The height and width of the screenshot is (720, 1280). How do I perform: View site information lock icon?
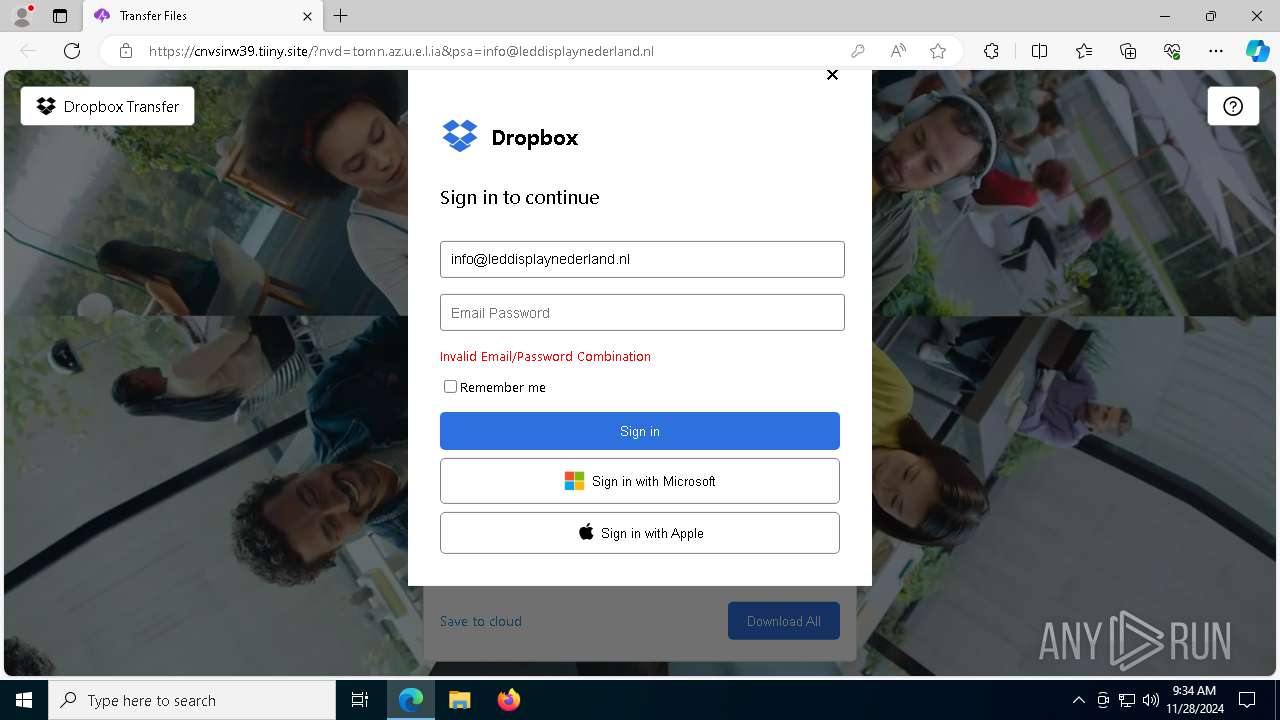[126, 51]
